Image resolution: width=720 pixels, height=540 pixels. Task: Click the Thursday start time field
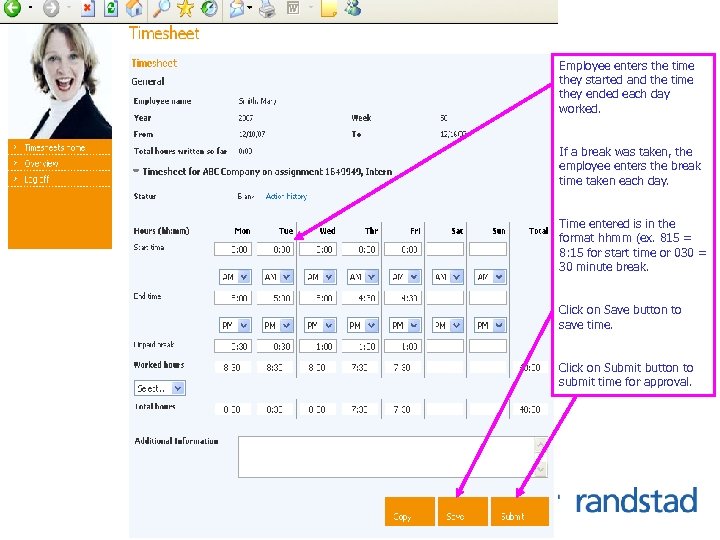(360, 249)
